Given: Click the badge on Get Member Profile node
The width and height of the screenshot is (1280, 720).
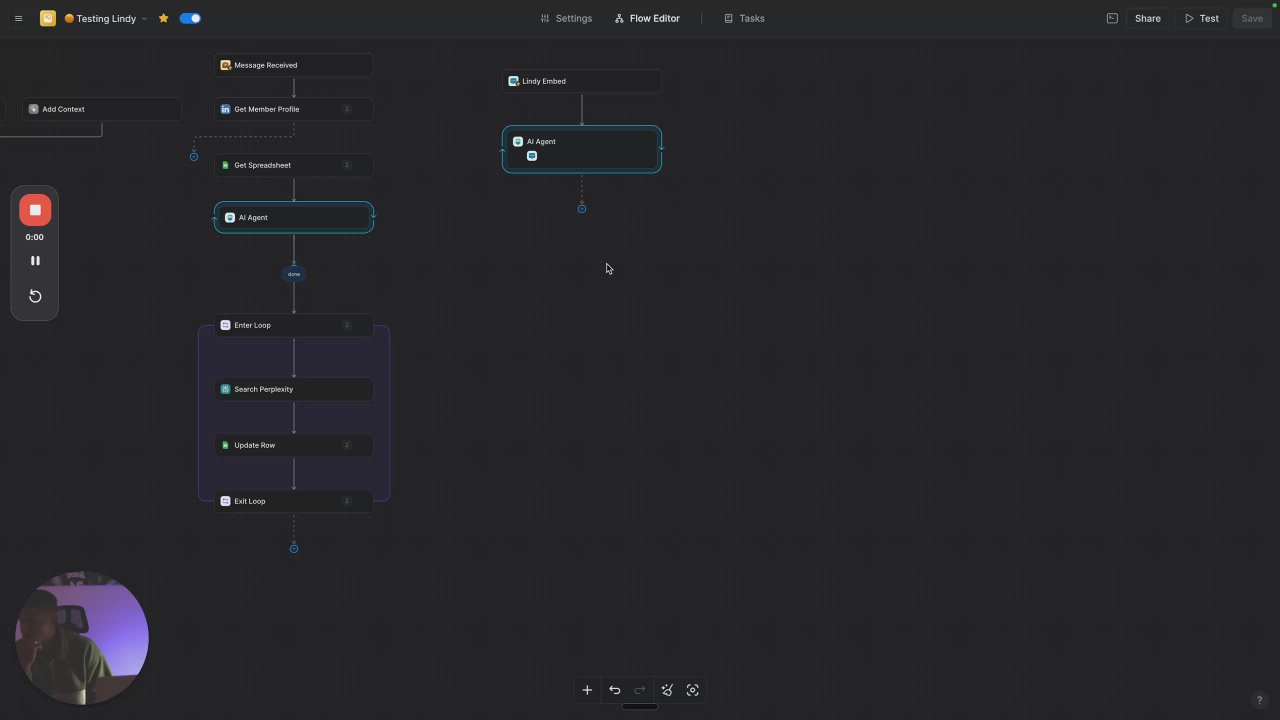Looking at the screenshot, I should pyautogui.click(x=347, y=109).
